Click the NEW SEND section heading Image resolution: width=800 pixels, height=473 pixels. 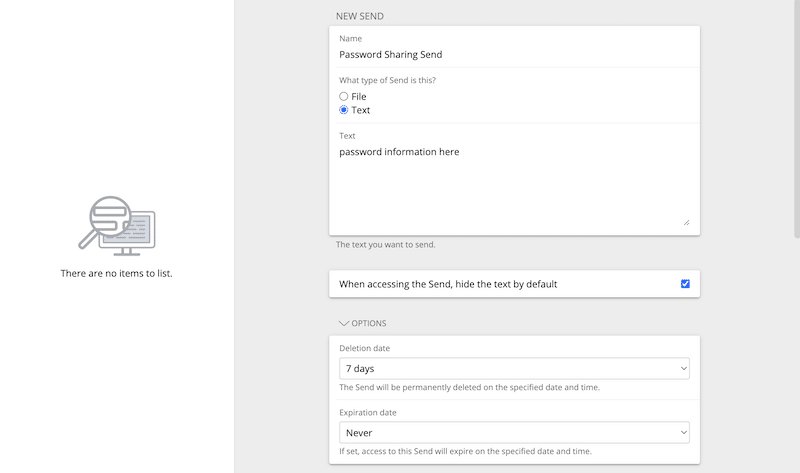coord(360,16)
